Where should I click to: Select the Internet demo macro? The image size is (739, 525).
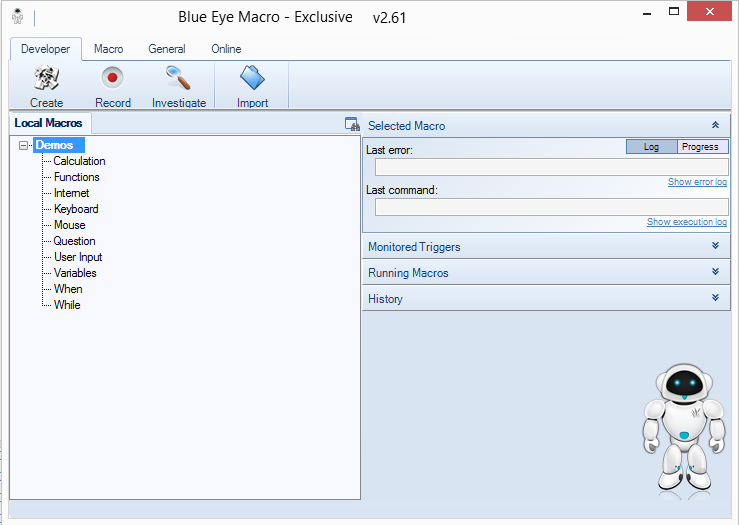[71, 193]
